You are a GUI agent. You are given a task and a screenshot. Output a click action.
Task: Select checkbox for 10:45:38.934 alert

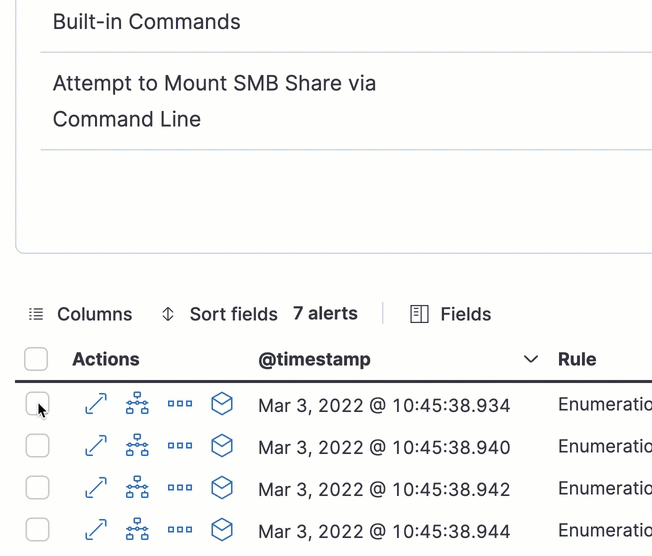37,404
